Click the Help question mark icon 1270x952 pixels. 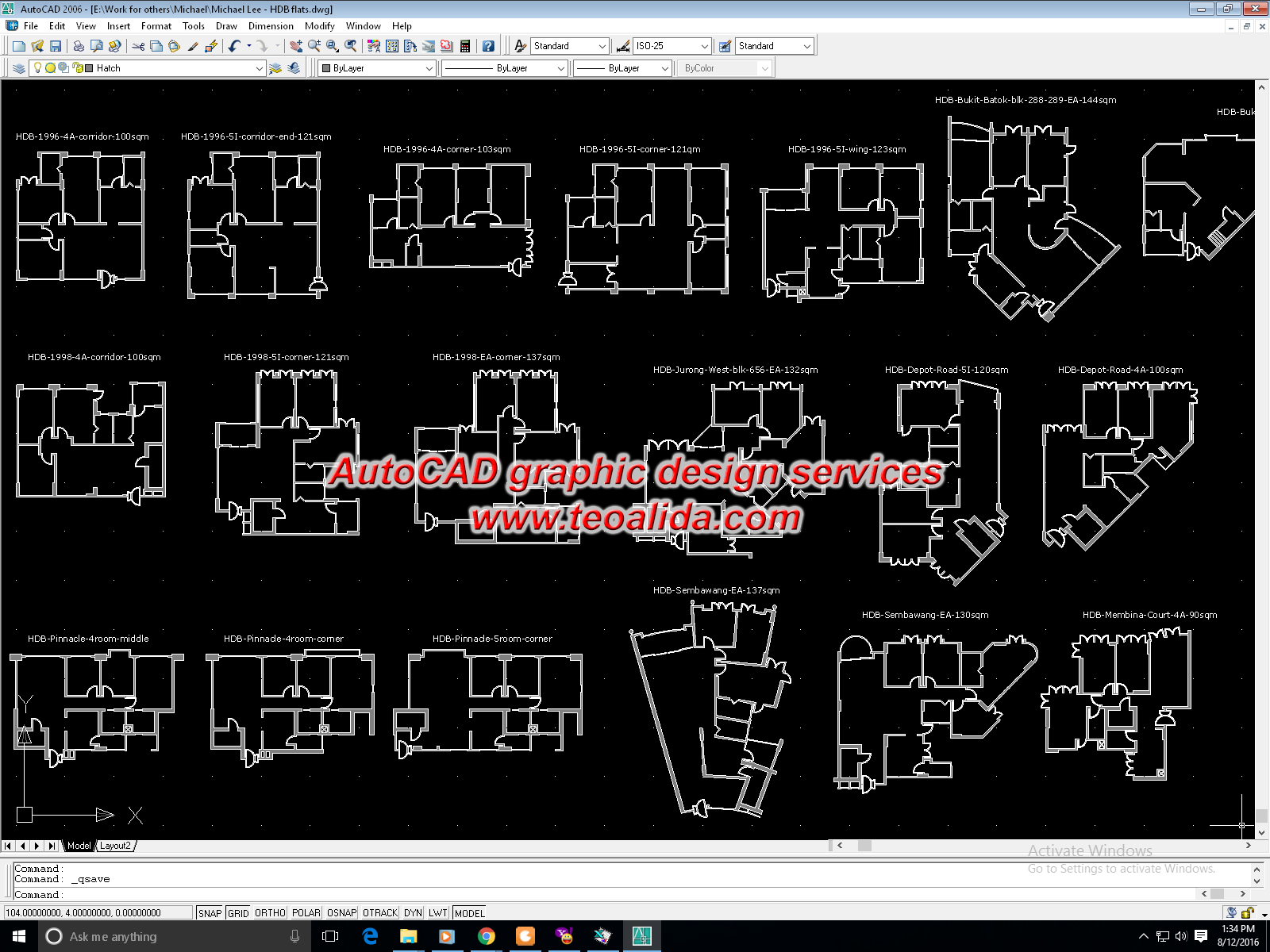tap(488, 46)
